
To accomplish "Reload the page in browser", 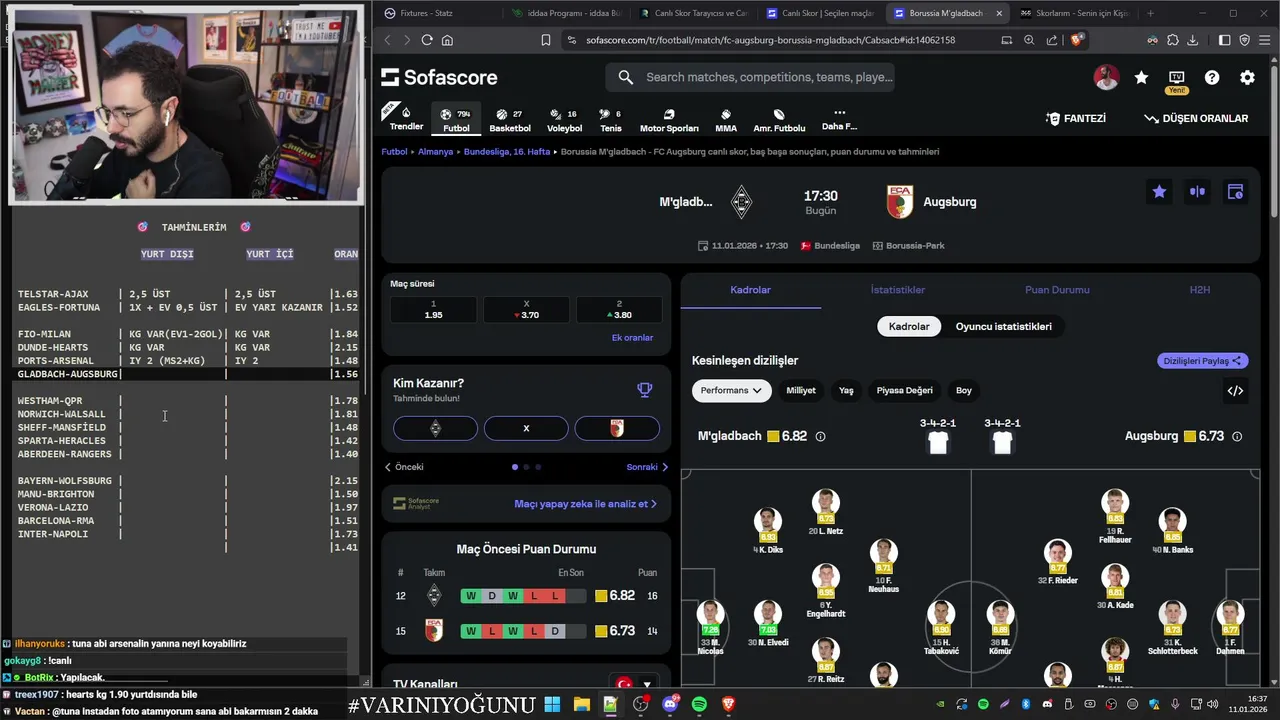I will (x=427, y=40).
